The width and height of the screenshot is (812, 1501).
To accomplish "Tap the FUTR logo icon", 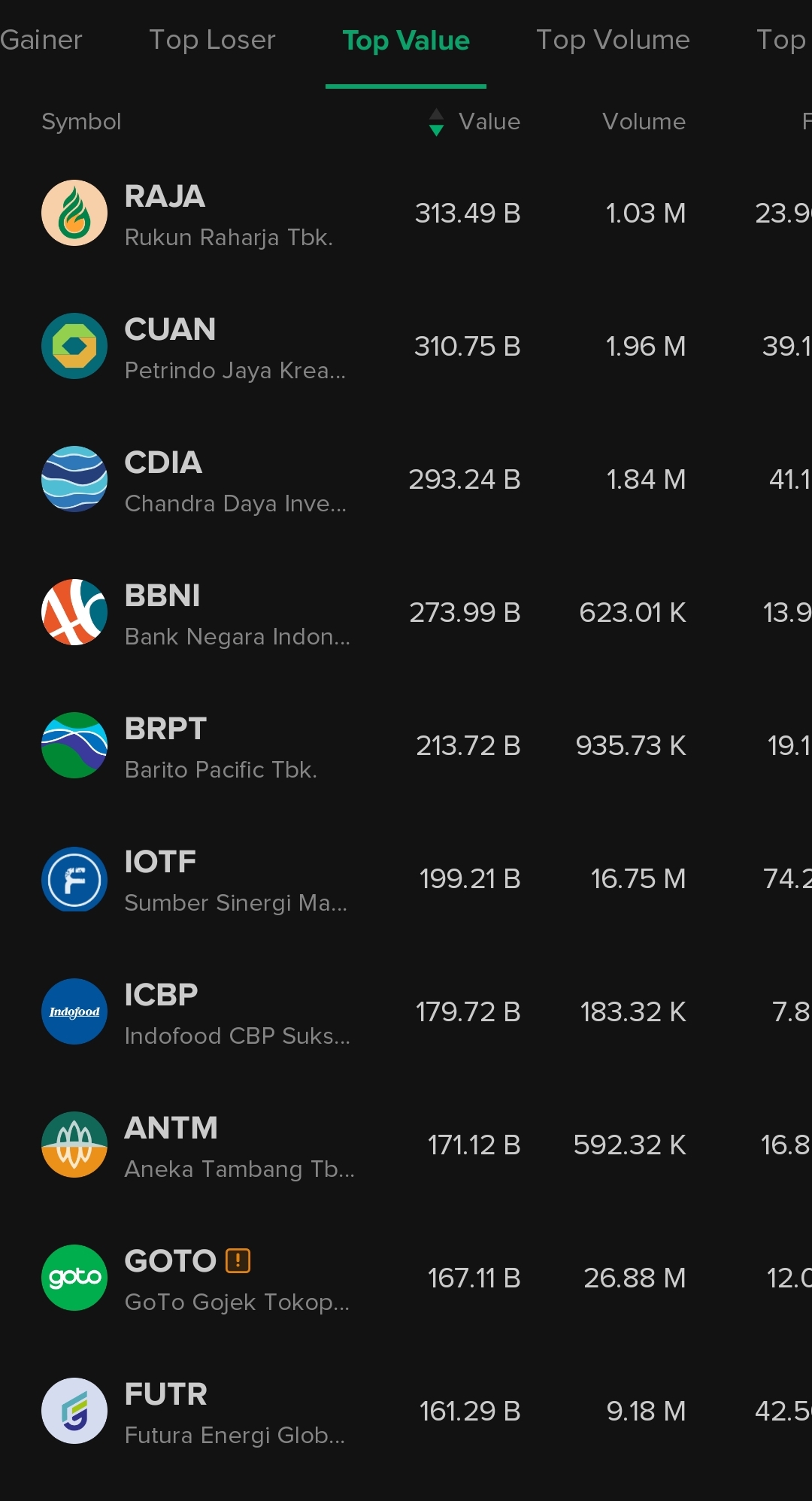I will (x=74, y=1411).
